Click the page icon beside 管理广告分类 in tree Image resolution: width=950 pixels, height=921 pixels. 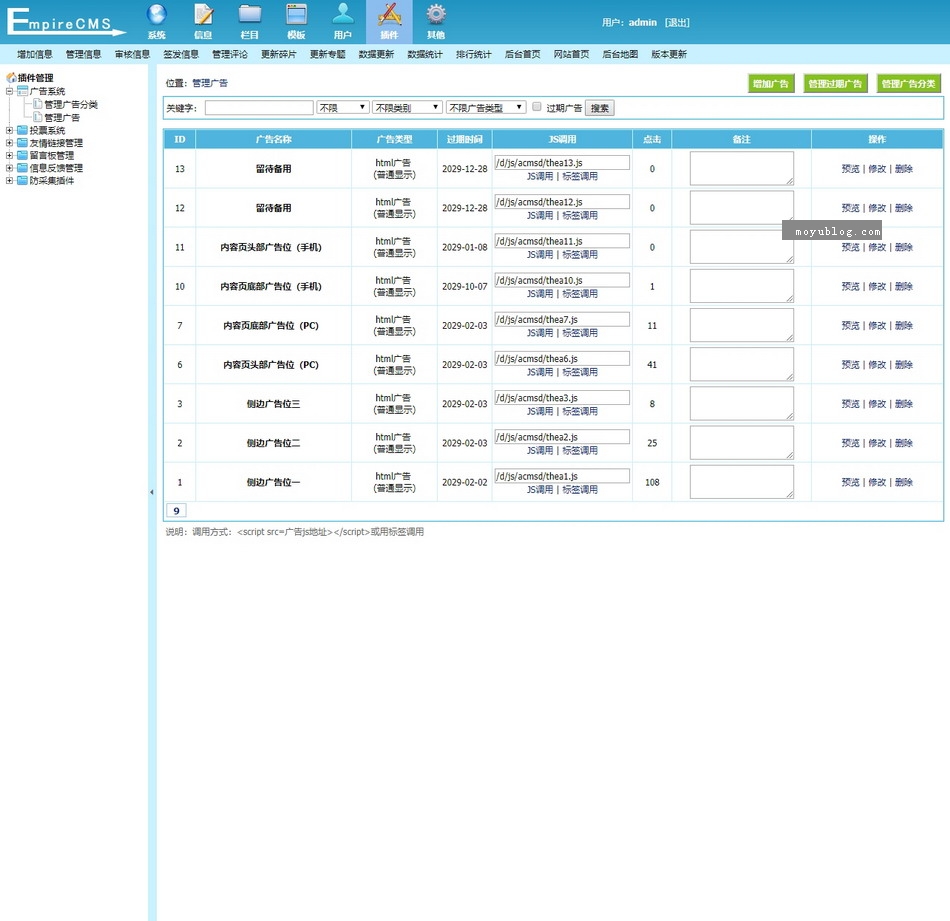click(38, 104)
